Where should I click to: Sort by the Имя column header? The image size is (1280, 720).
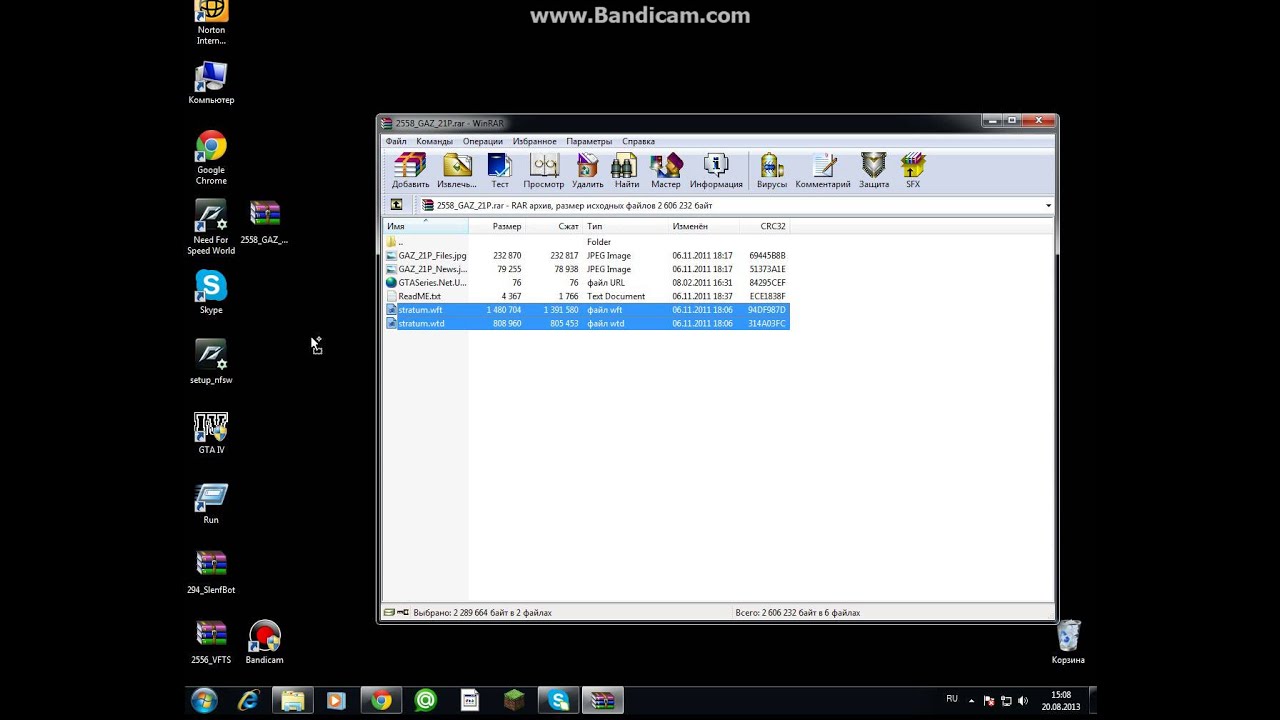[426, 227]
